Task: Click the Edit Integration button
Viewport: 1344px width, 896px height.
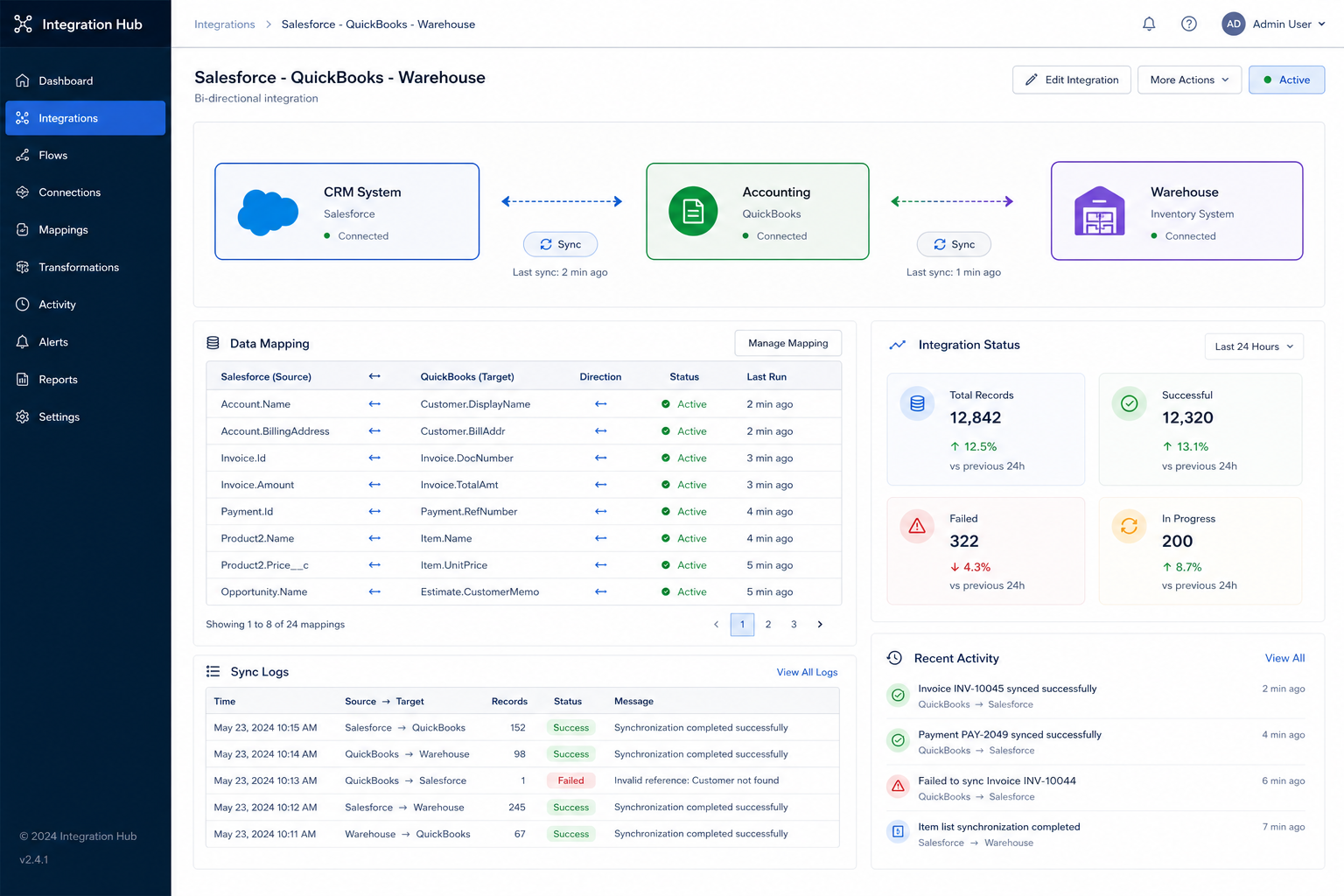Action: point(1072,80)
